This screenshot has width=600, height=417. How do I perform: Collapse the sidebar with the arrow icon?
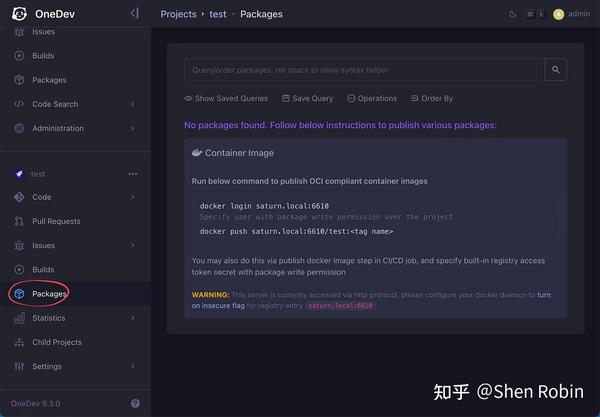click(134, 14)
